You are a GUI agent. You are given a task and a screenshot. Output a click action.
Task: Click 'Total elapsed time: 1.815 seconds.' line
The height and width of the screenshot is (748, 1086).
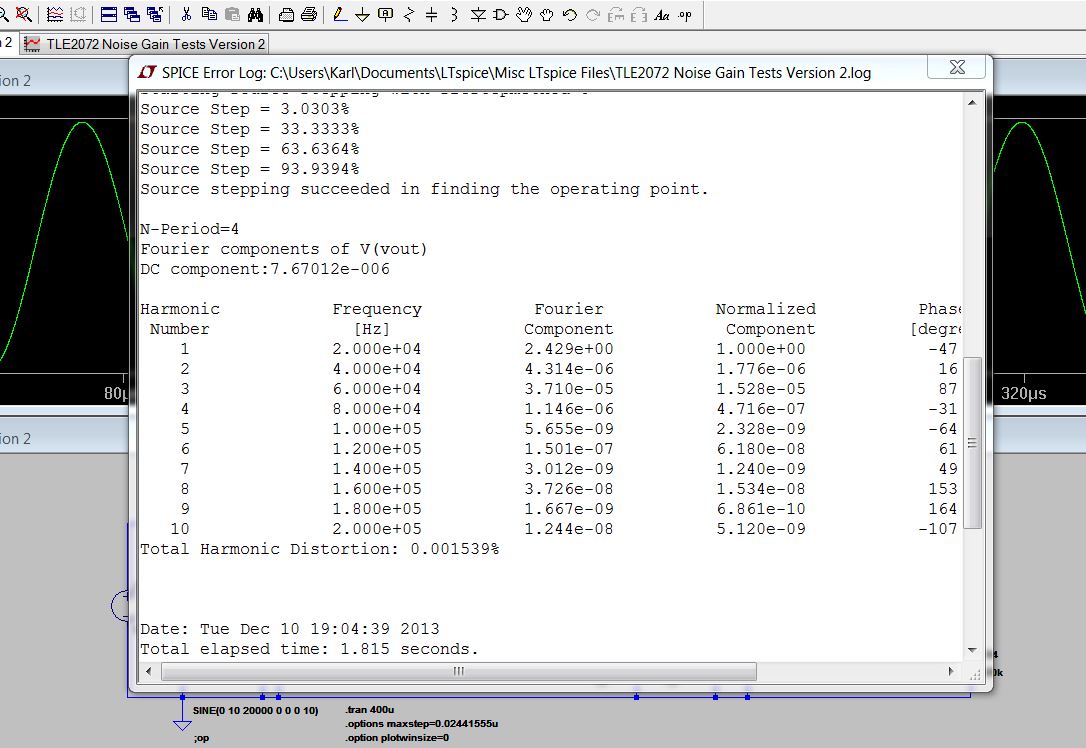coord(309,649)
